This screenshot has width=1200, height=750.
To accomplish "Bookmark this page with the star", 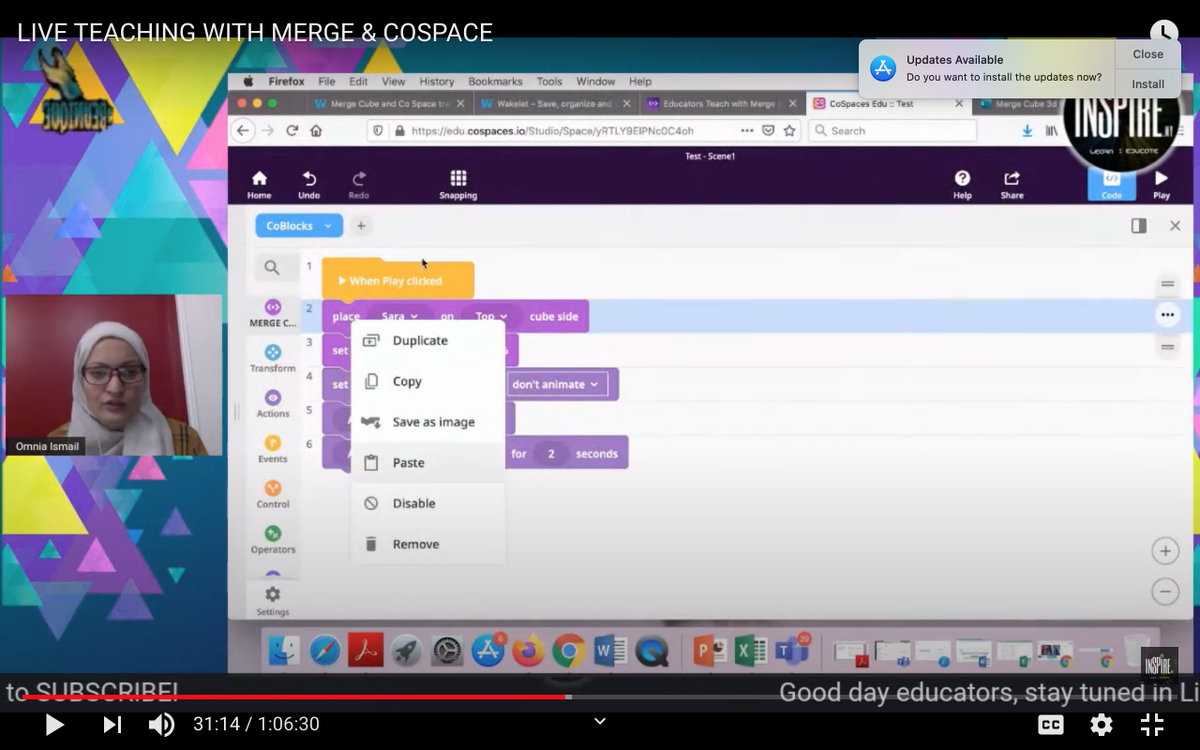I will [789, 130].
